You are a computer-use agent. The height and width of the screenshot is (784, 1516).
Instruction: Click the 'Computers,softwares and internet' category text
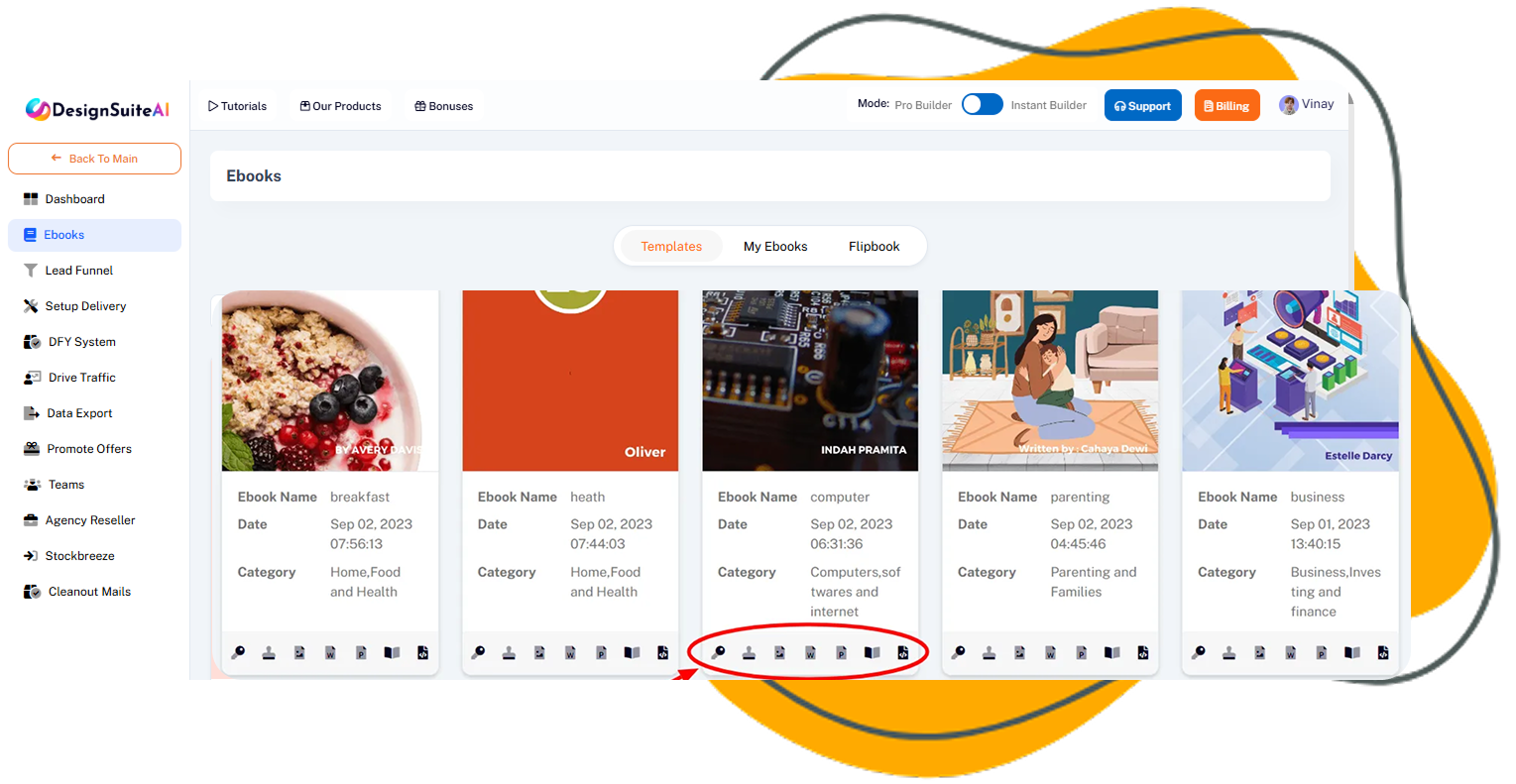(x=856, y=592)
